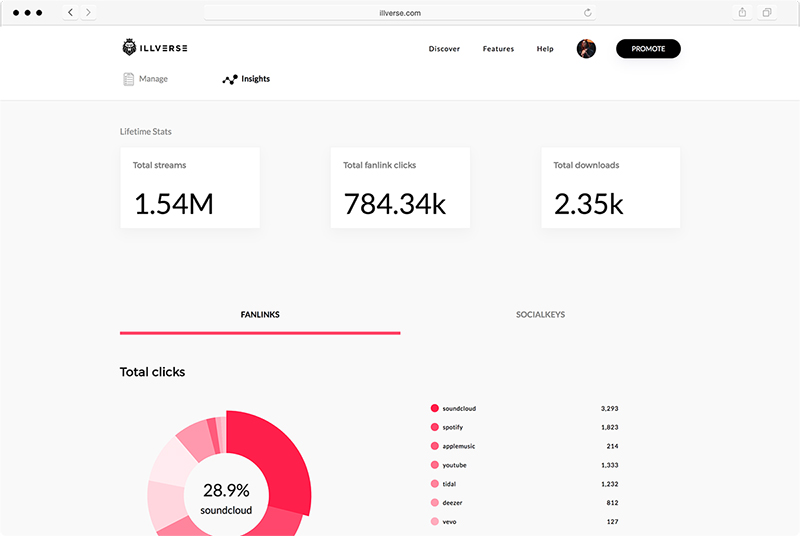800x536 pixels.
Task: Click the youtube legend label
Action: click(x=454, y=465)
